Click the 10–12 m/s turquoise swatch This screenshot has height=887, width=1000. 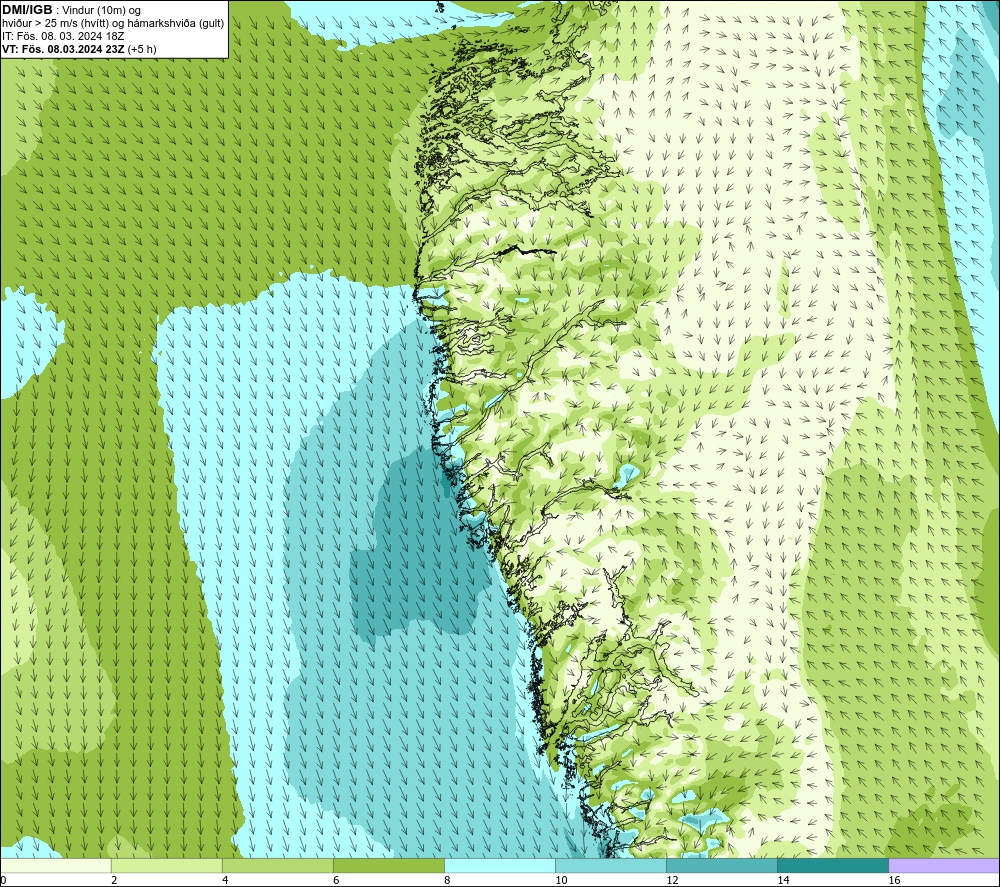pos(610,865)
